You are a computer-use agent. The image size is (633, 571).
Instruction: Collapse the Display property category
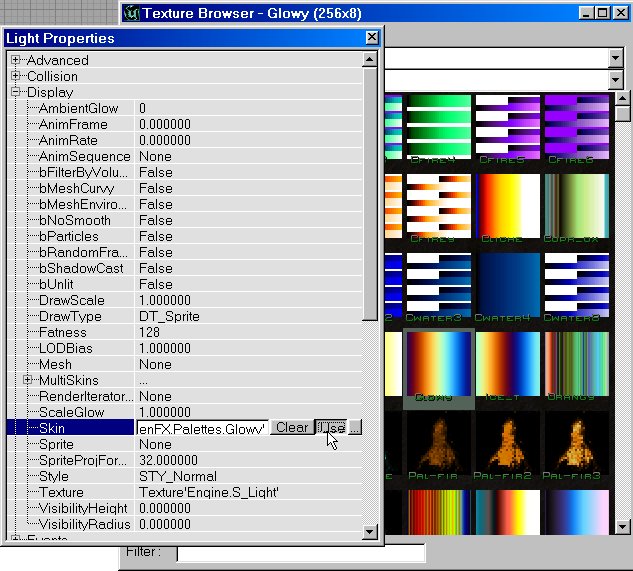point(16,93)
